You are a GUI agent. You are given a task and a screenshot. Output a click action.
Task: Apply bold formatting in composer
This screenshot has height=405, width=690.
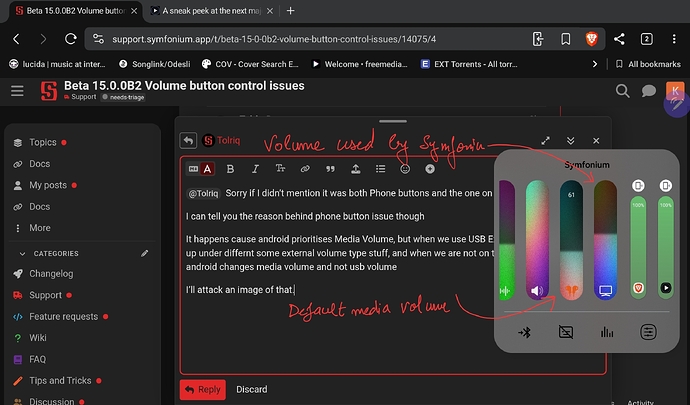coord(230,169)
